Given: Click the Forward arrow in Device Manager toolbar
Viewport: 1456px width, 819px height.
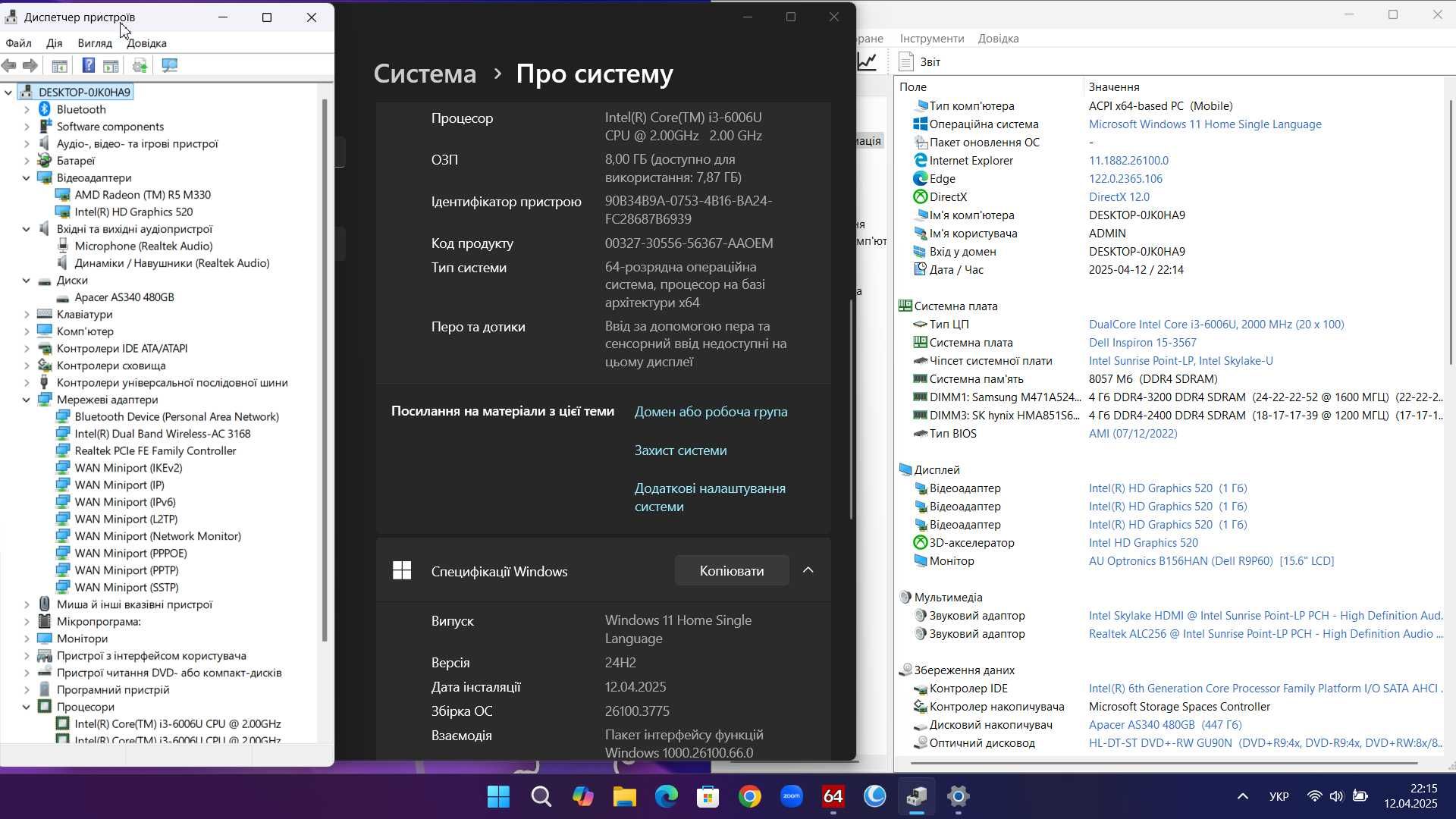Looking at the screenshot, I should pos(30,66).
